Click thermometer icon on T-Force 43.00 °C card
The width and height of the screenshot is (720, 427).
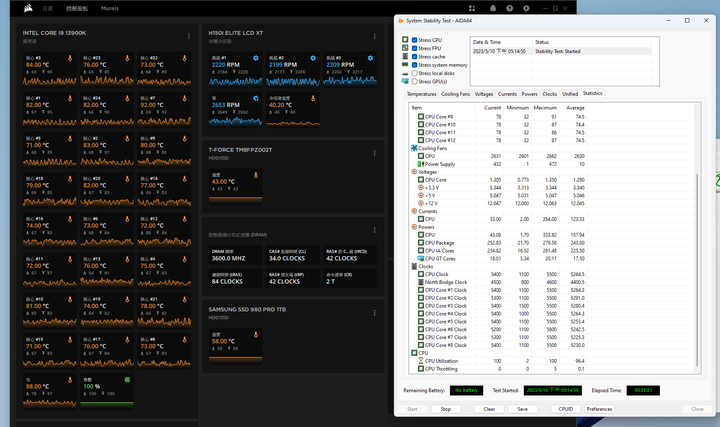tap(256, 175)
